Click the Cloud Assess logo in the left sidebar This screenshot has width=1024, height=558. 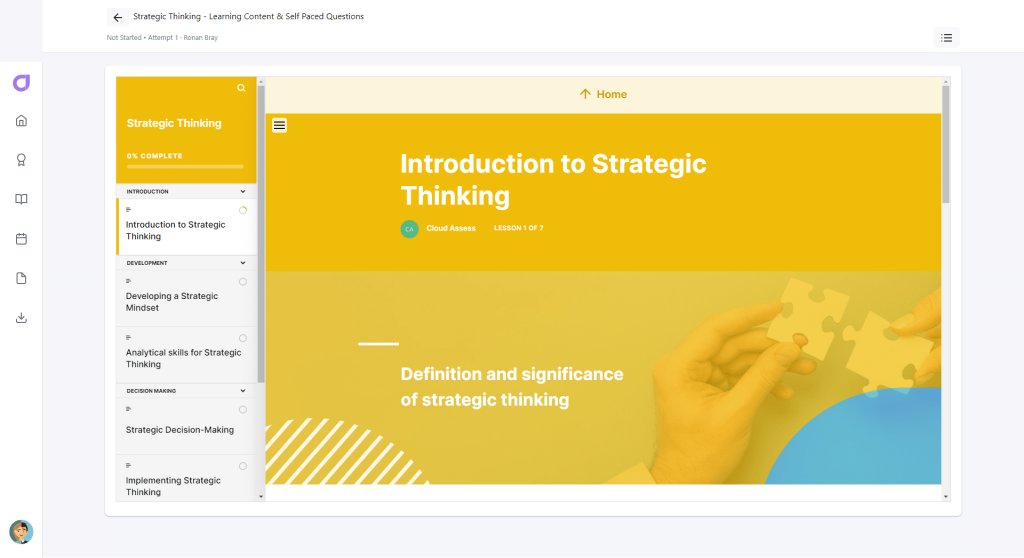pos(22,83)
